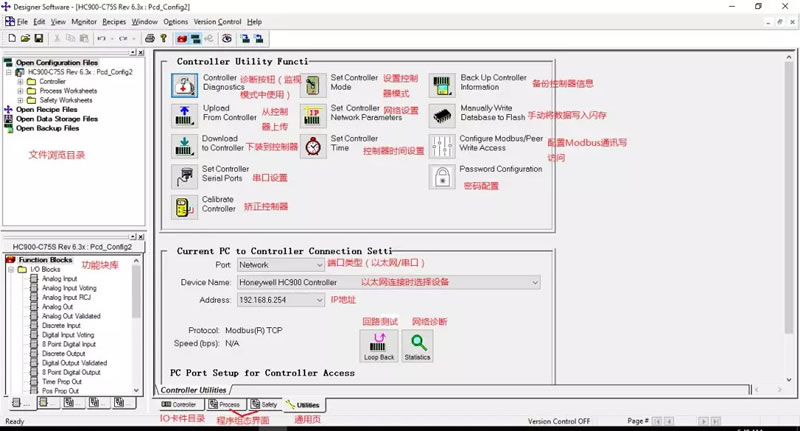Image resolution: width=800 pixels, height=431 pixels.
Task: Click the first blue transfer toolbar icon
Action: 245,38
